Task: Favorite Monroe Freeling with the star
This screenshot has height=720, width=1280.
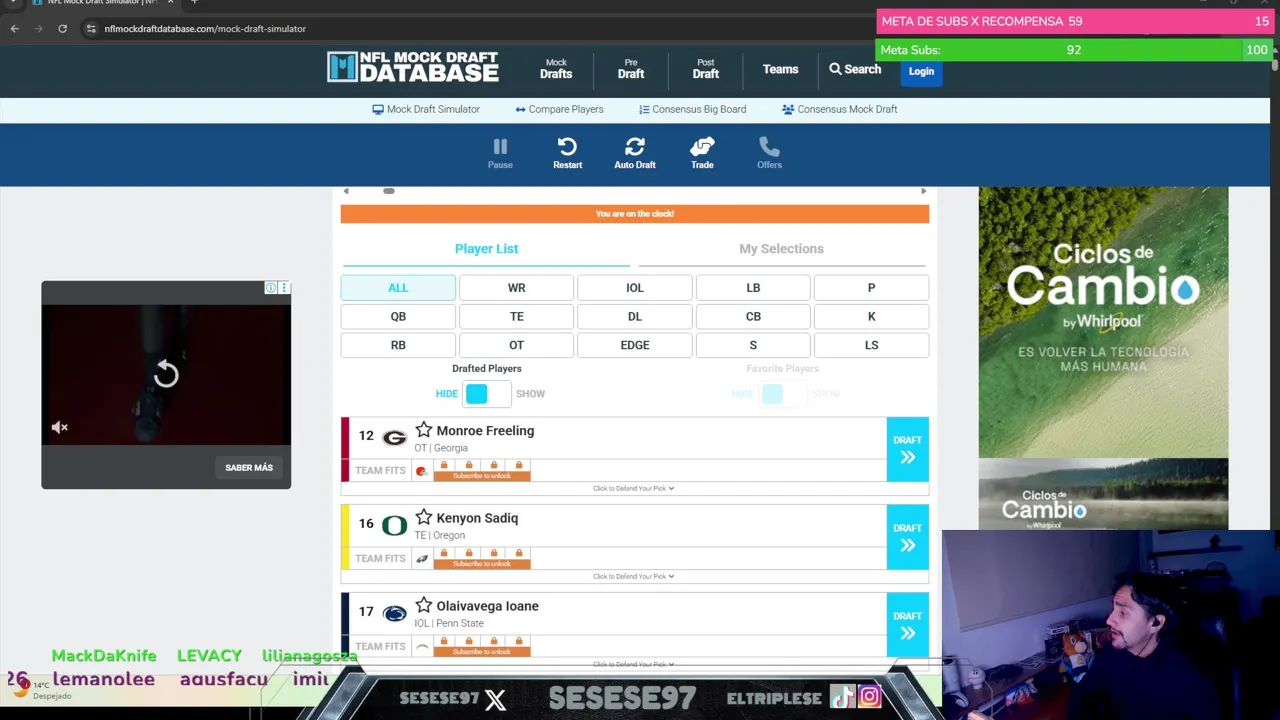Action: pos(424,430)
